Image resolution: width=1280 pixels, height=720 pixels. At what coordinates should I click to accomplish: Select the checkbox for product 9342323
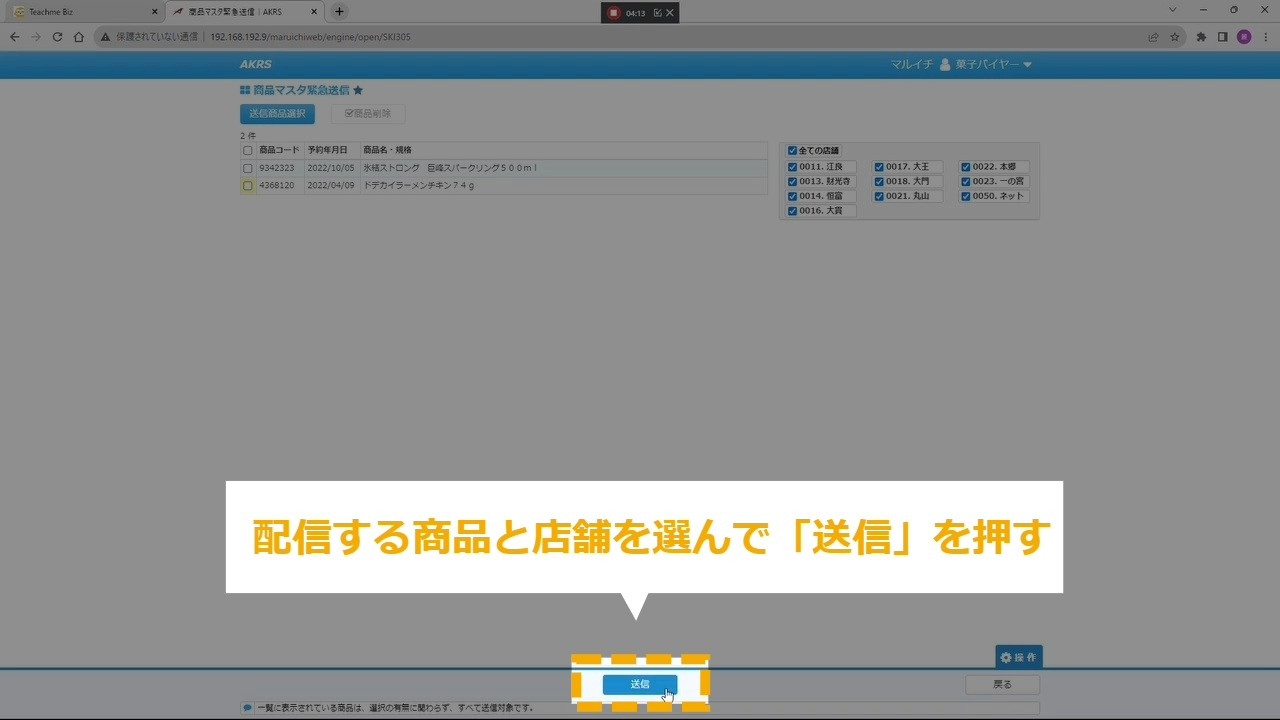[x=248, y=168]
